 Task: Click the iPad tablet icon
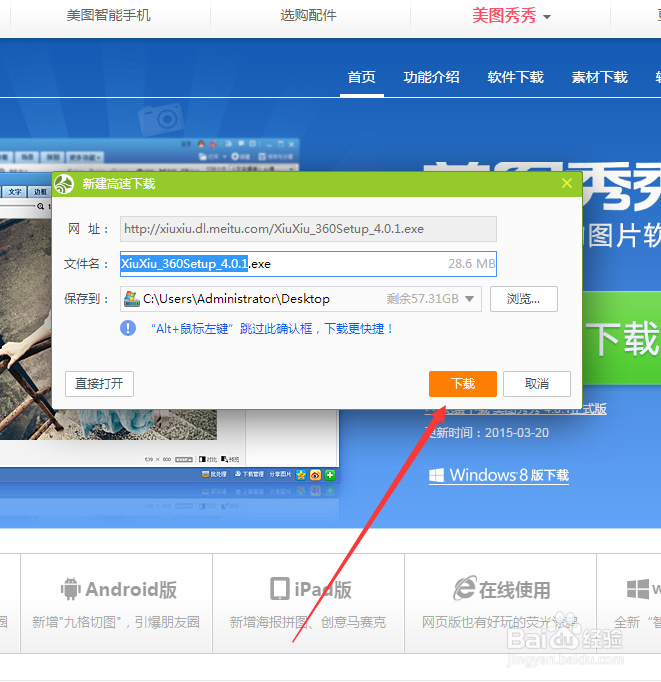pos(280,588)
